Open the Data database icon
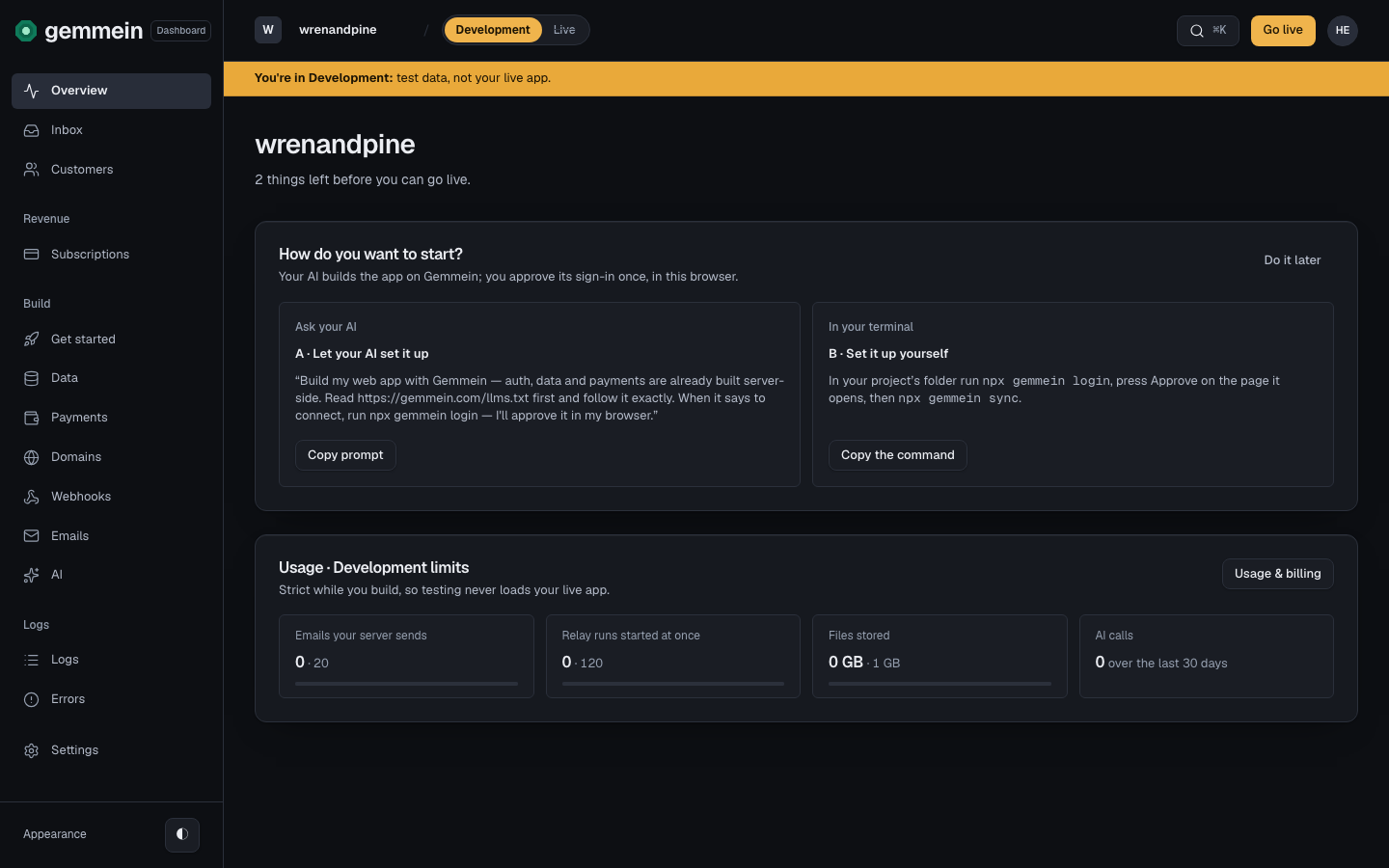 [x=32, y=378]
